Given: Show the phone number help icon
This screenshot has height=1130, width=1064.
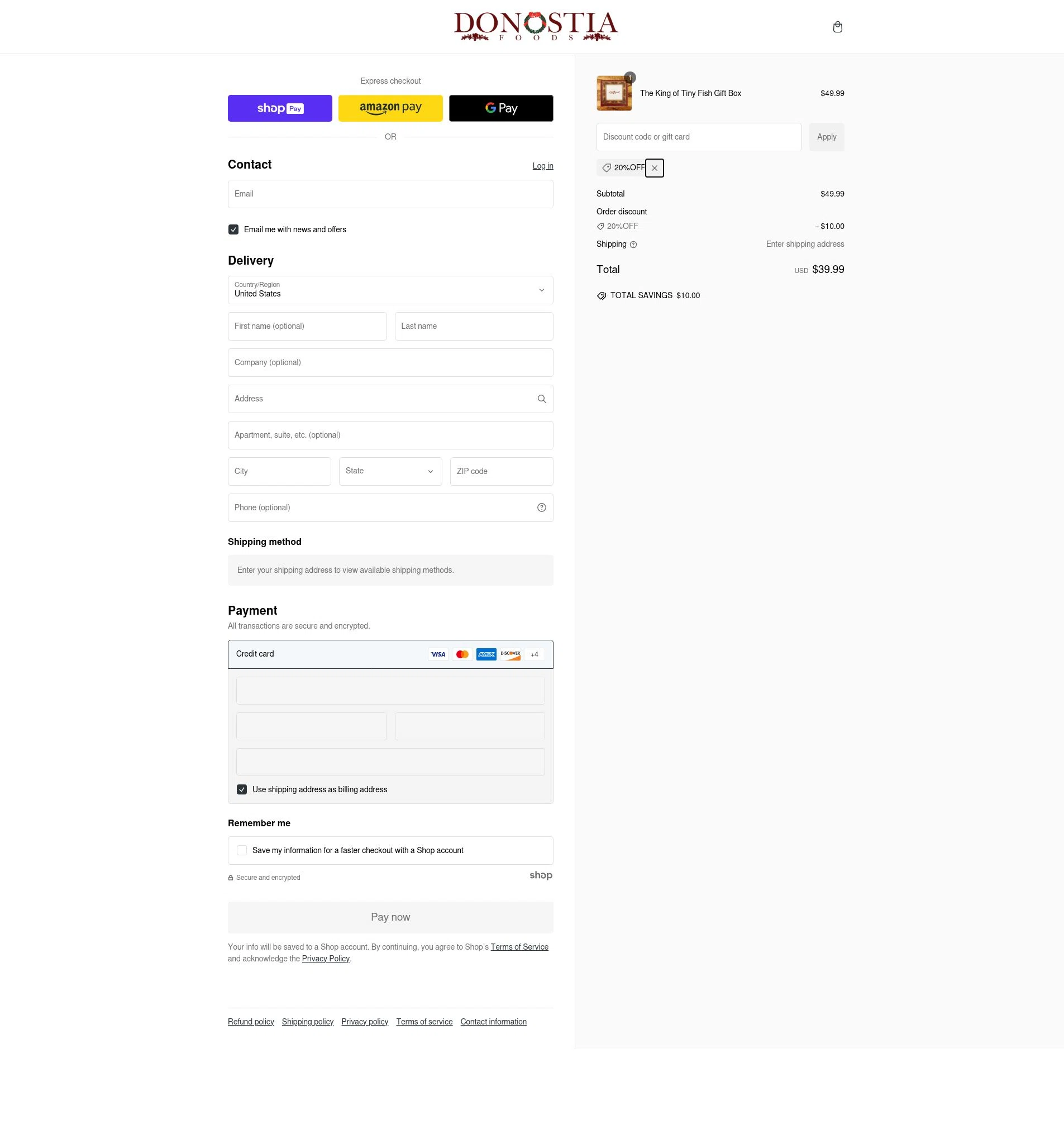Looking at the screenshot, I should point(541,507).
